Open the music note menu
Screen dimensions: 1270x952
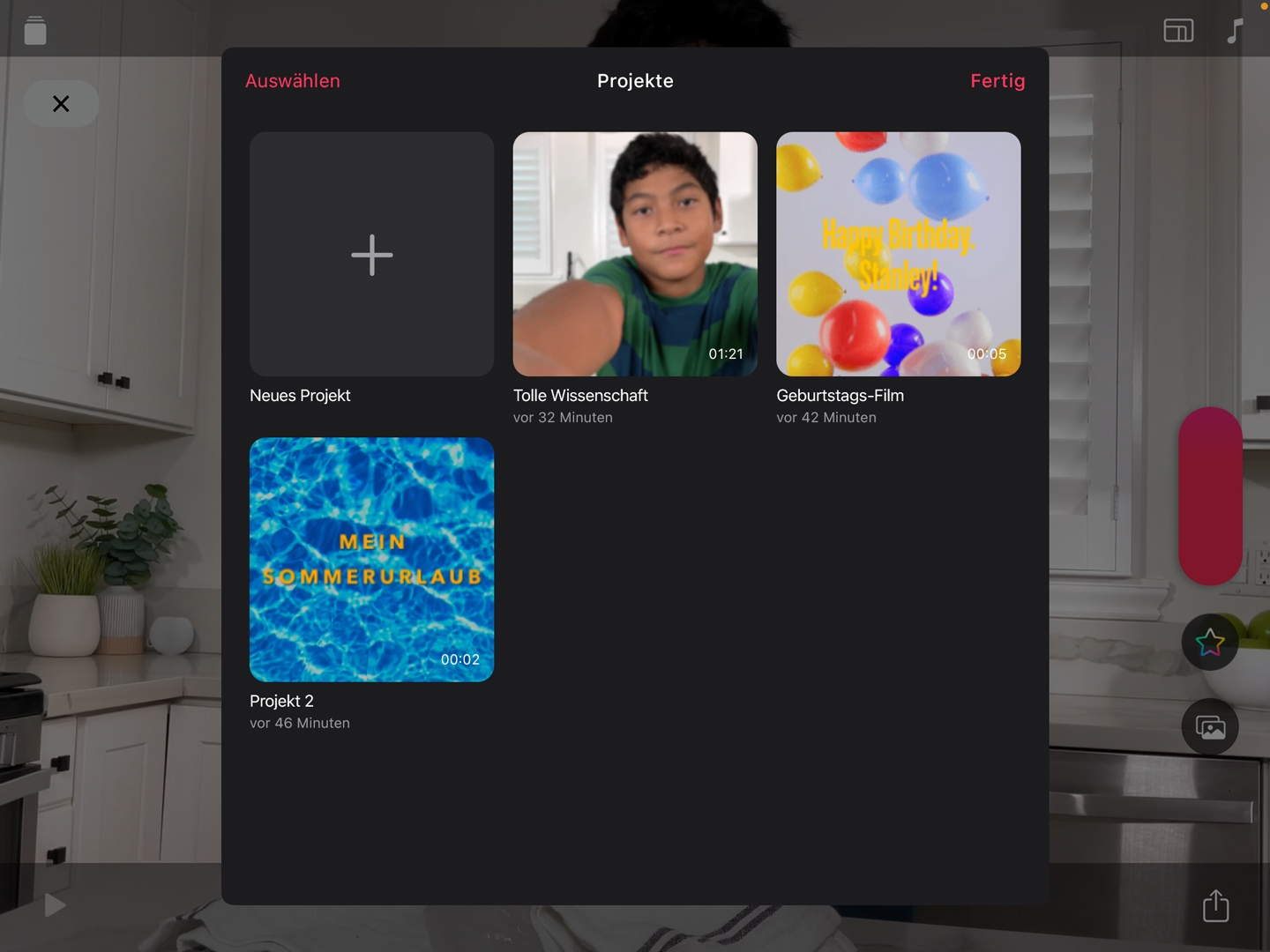(x=1236, y=31)
